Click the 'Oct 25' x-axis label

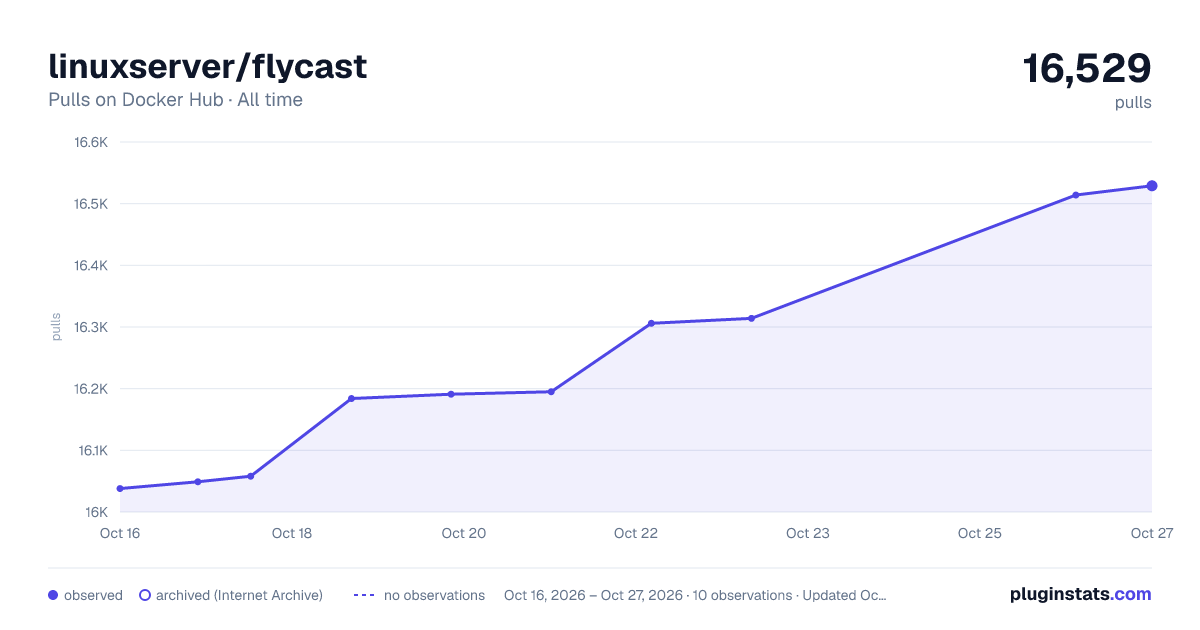(980, 533)
